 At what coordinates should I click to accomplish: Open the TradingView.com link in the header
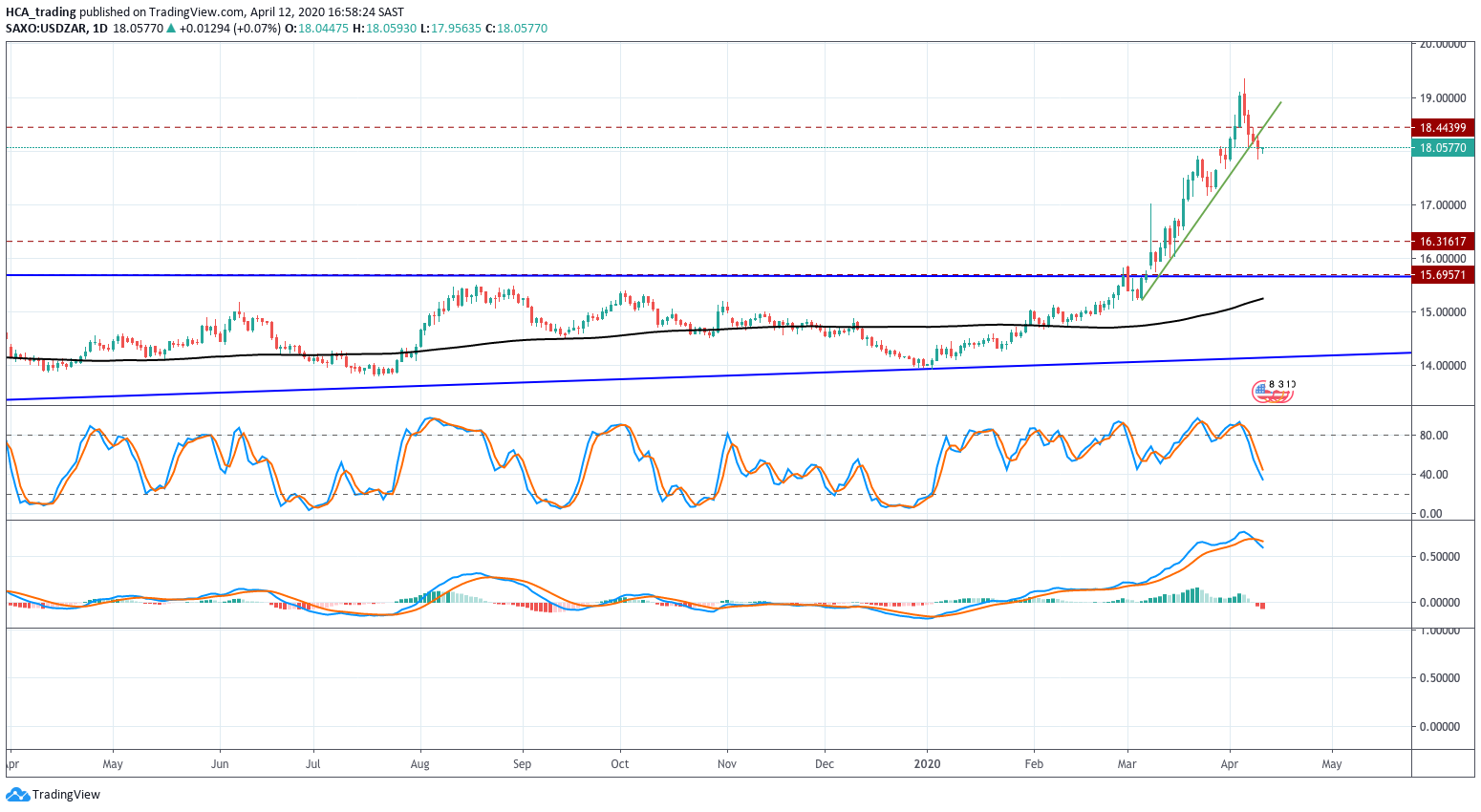pyautogui.click(x=197, y=12)
